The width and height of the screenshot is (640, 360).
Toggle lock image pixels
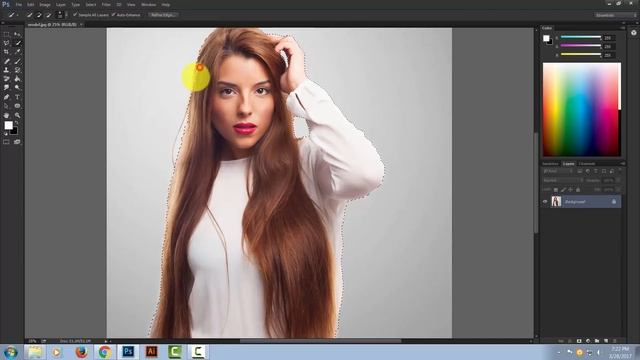click(563, 190)
